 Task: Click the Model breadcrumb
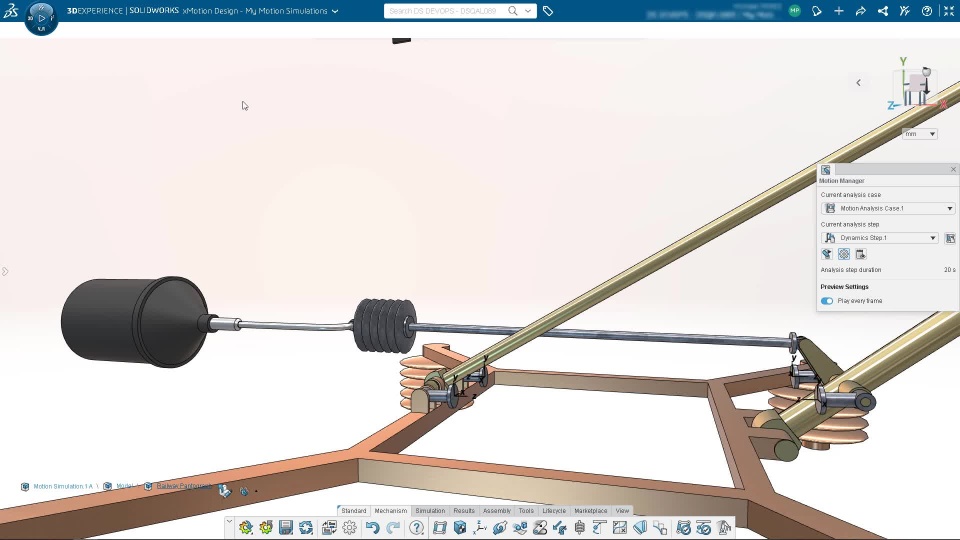pos(124,486)
